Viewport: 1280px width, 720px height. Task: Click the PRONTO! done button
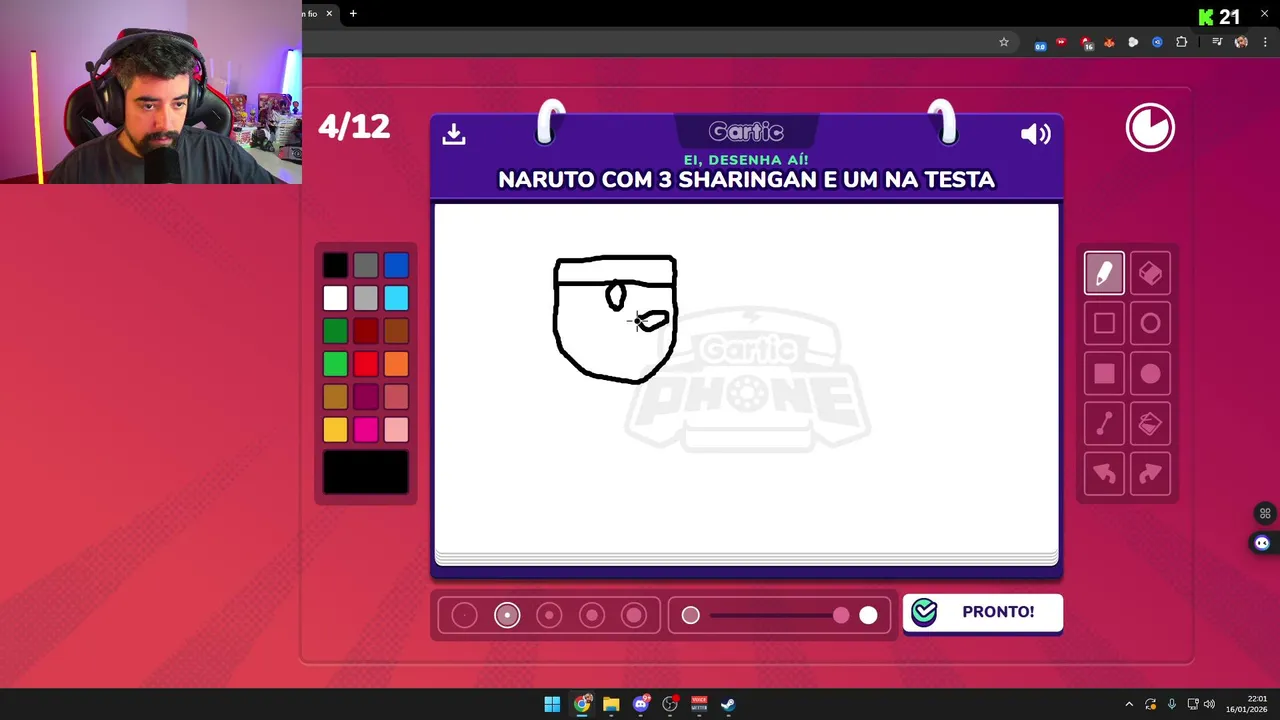pos(982,612)
